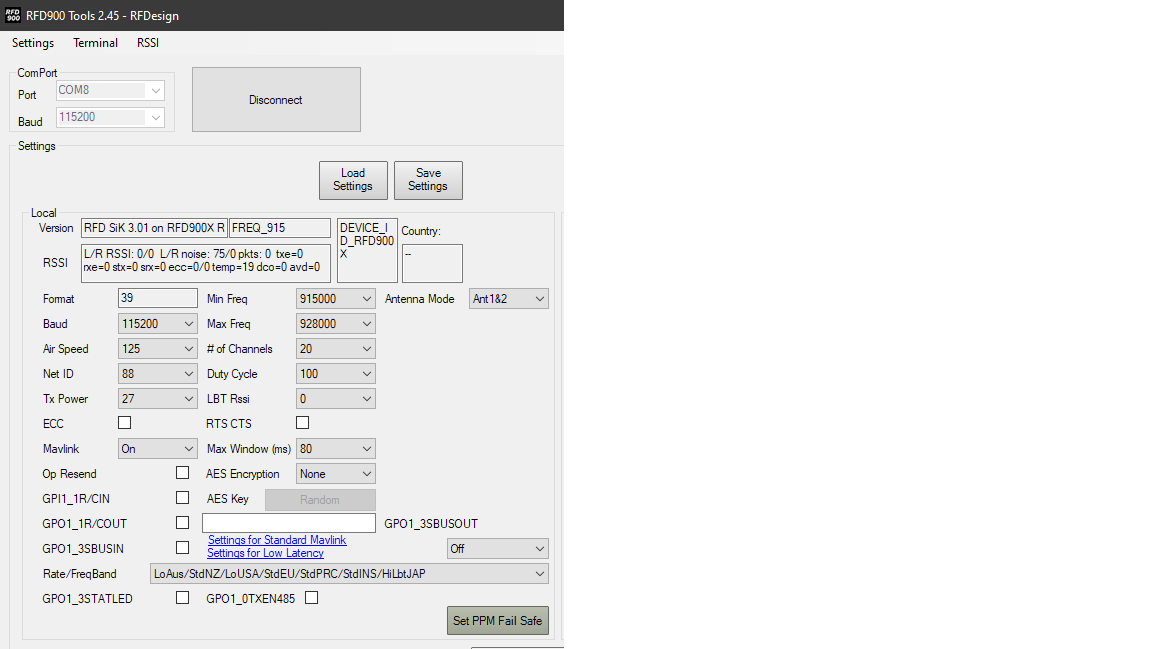Enable the GPO1_0TXEN485 checkbox

[312, 598]
